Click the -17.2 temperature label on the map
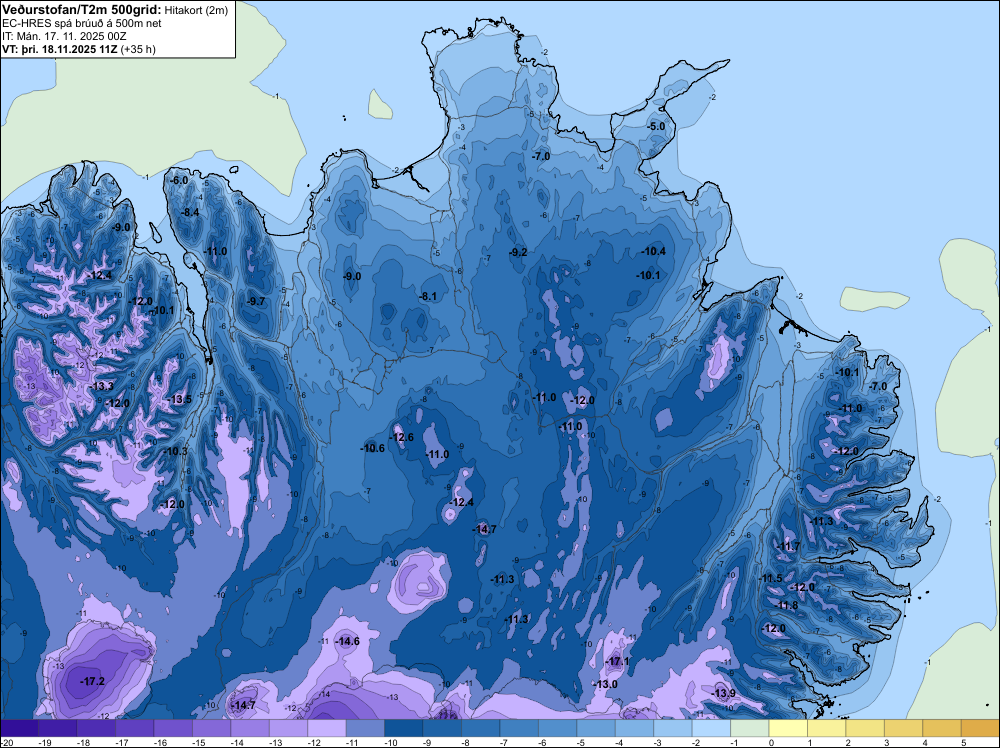Viewport: 1000px width, 748px height. click(92, 682)
